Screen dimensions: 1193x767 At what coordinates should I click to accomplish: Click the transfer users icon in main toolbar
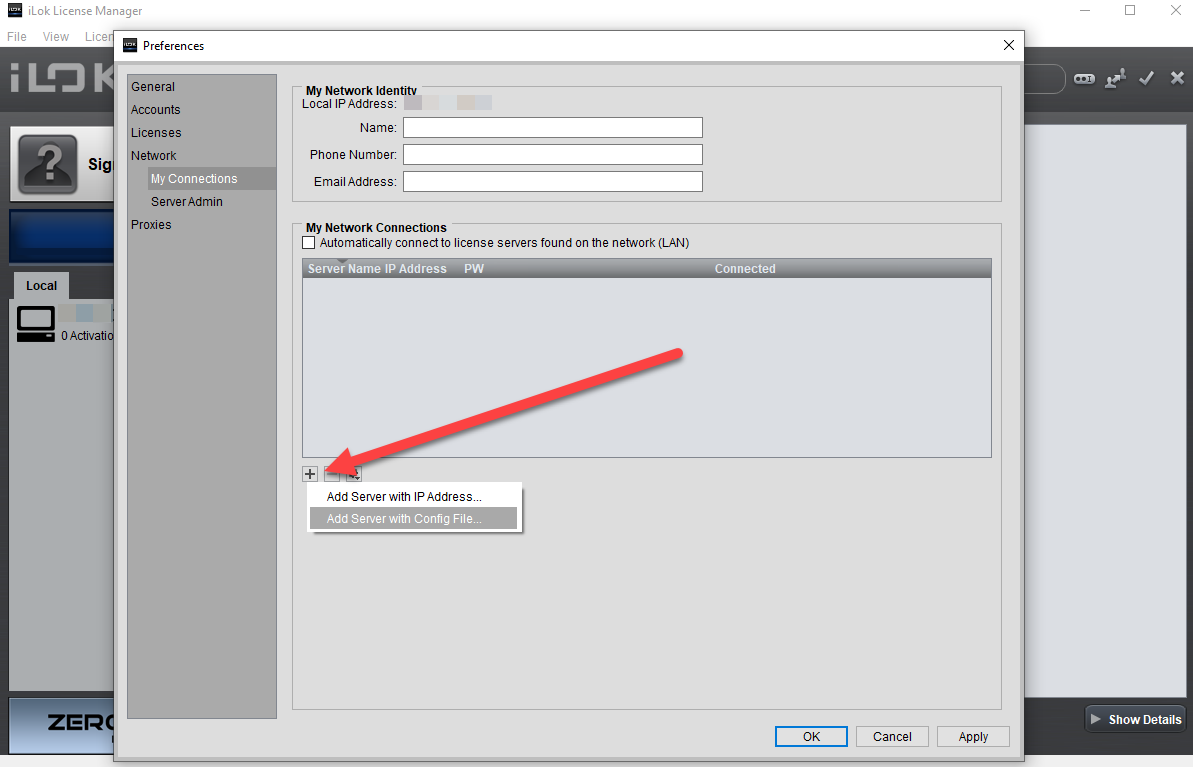click(x=1115, y=78)
